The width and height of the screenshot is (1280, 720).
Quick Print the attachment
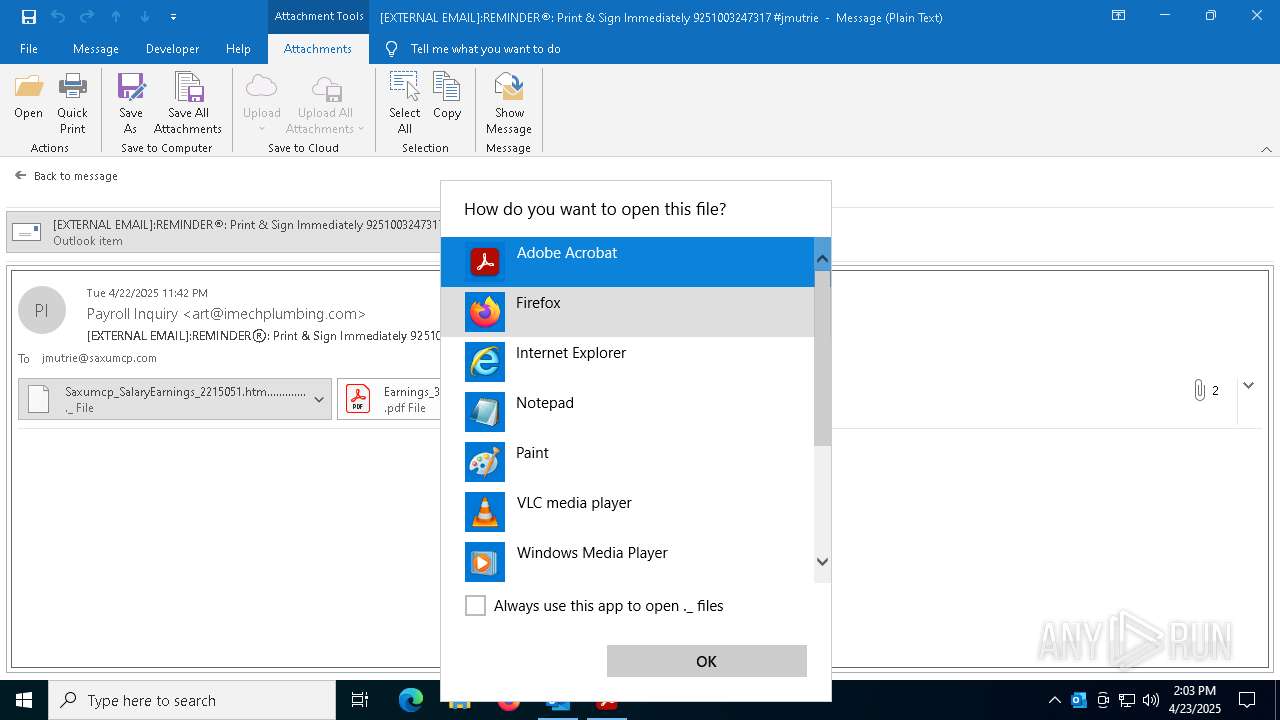[72, 103]
